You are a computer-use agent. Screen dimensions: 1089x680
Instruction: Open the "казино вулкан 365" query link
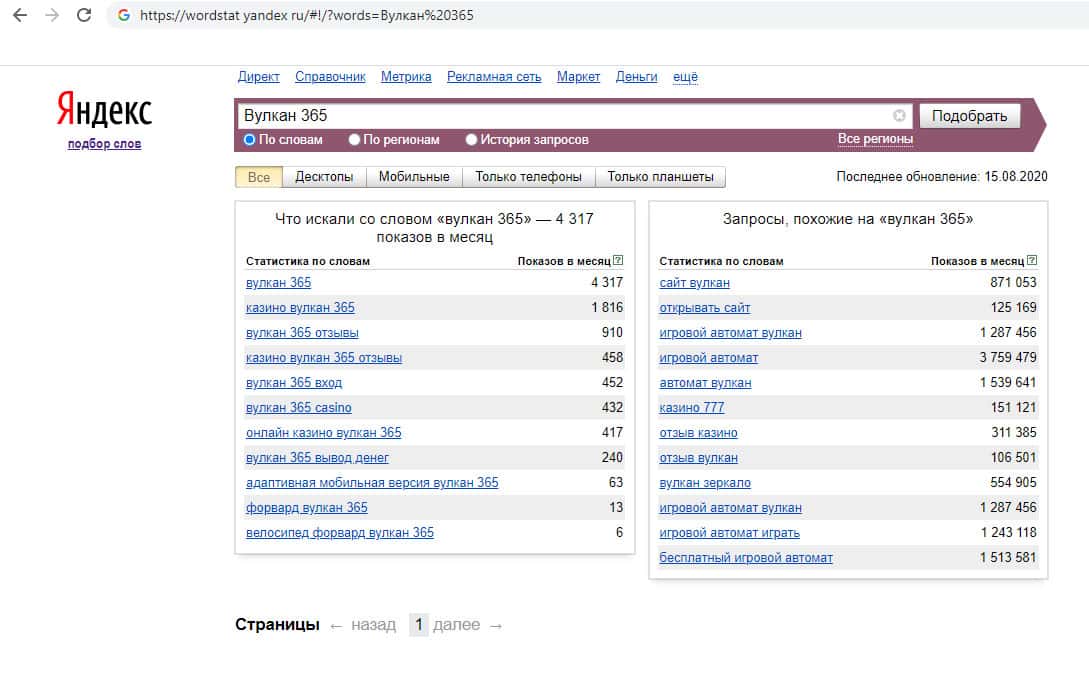click(300, 308)
